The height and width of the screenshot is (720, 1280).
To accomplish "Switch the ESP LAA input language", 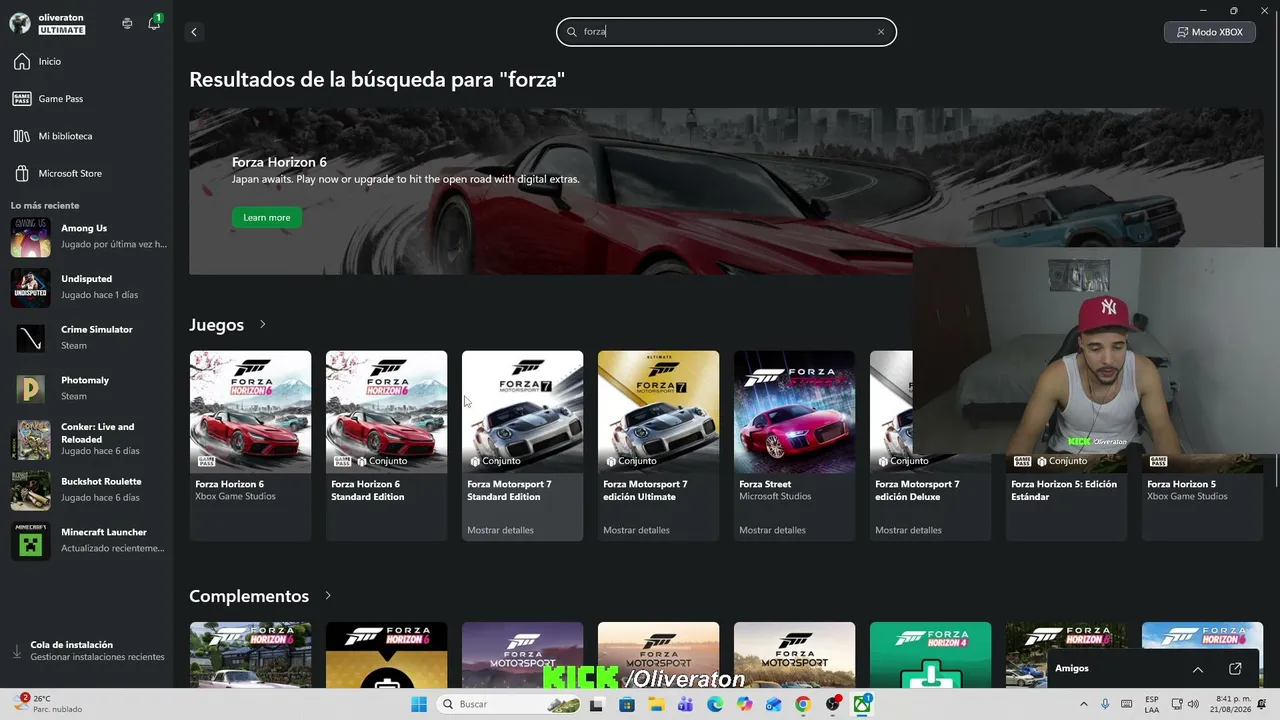I will [1153, 704].
